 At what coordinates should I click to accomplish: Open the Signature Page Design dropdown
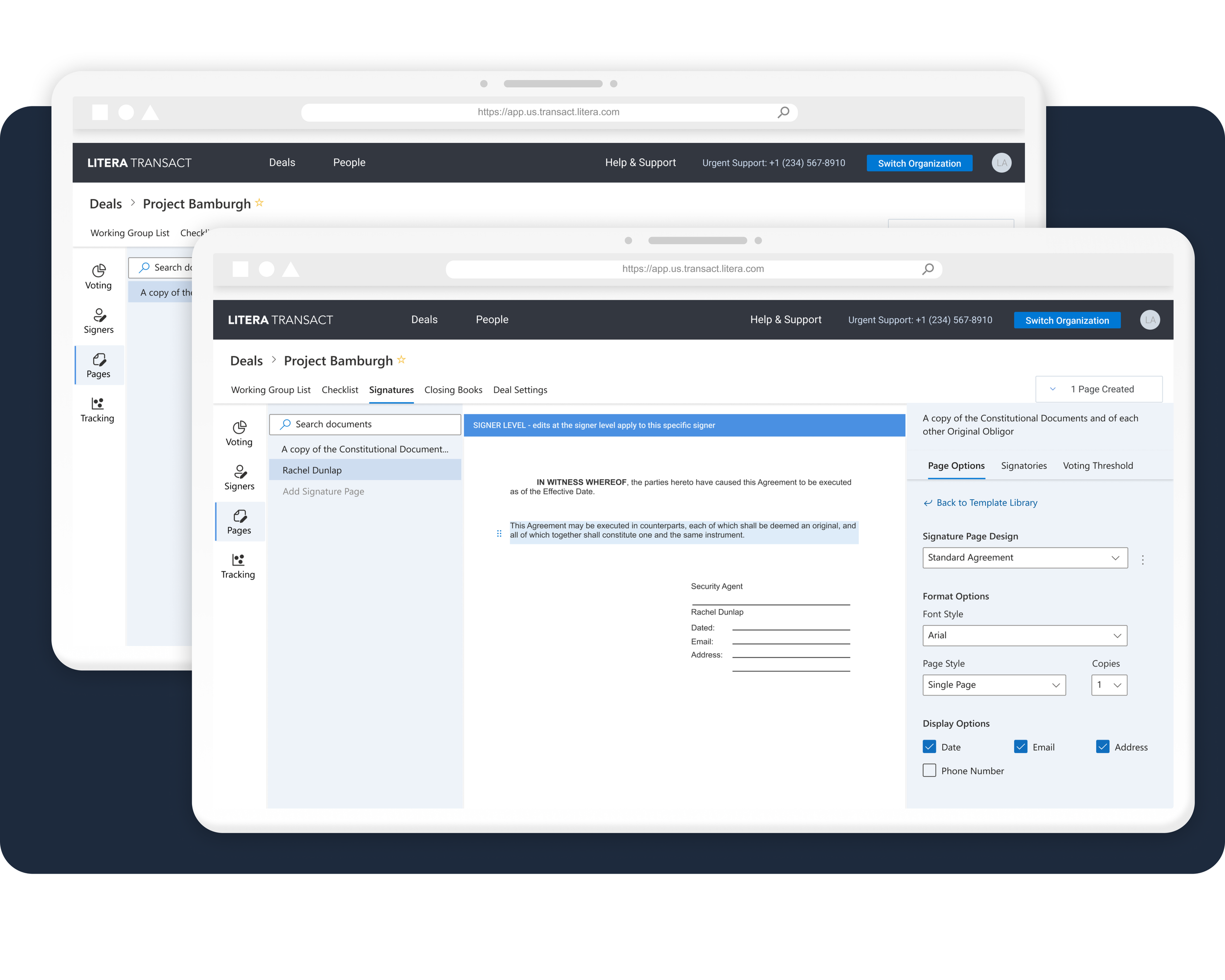[x=1025, y=557]
